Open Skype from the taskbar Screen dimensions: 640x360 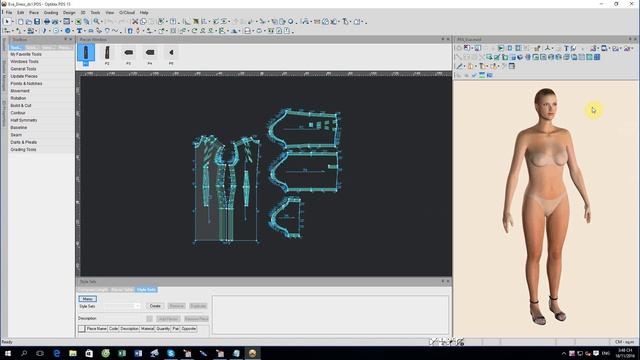[x=171, y=353]
